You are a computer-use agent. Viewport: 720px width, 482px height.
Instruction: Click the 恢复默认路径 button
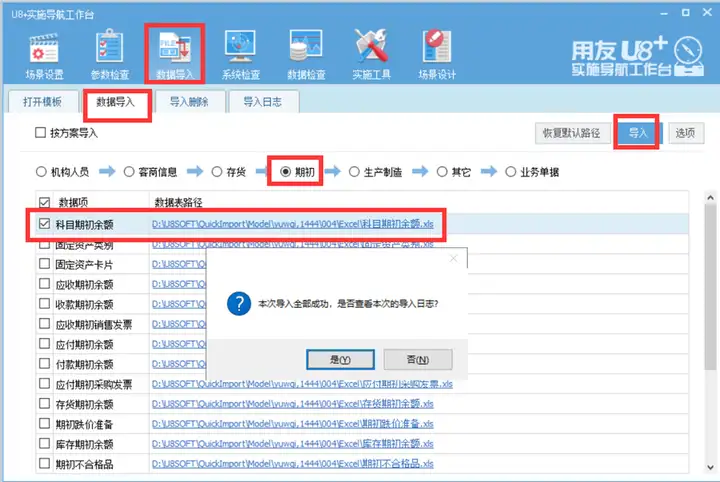pyautogui.click(x=572, y=133)
